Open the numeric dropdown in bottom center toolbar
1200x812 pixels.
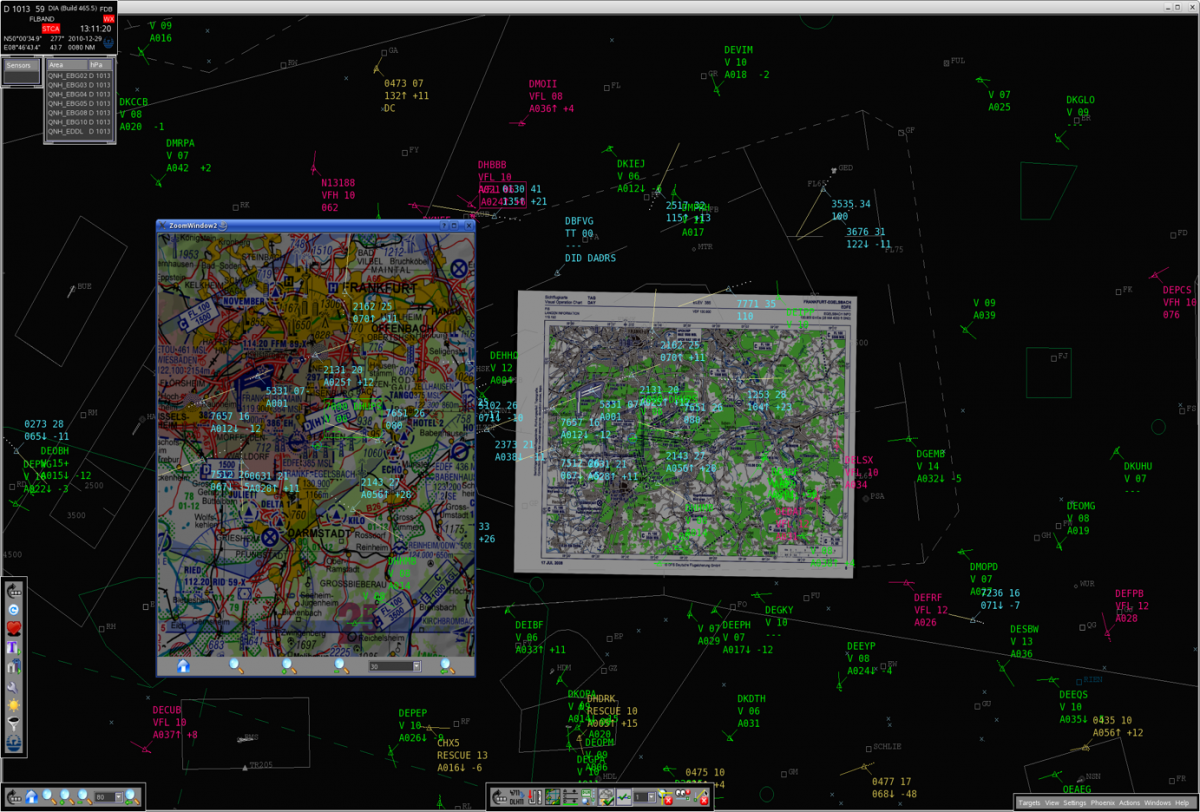(x=651, y=797)
